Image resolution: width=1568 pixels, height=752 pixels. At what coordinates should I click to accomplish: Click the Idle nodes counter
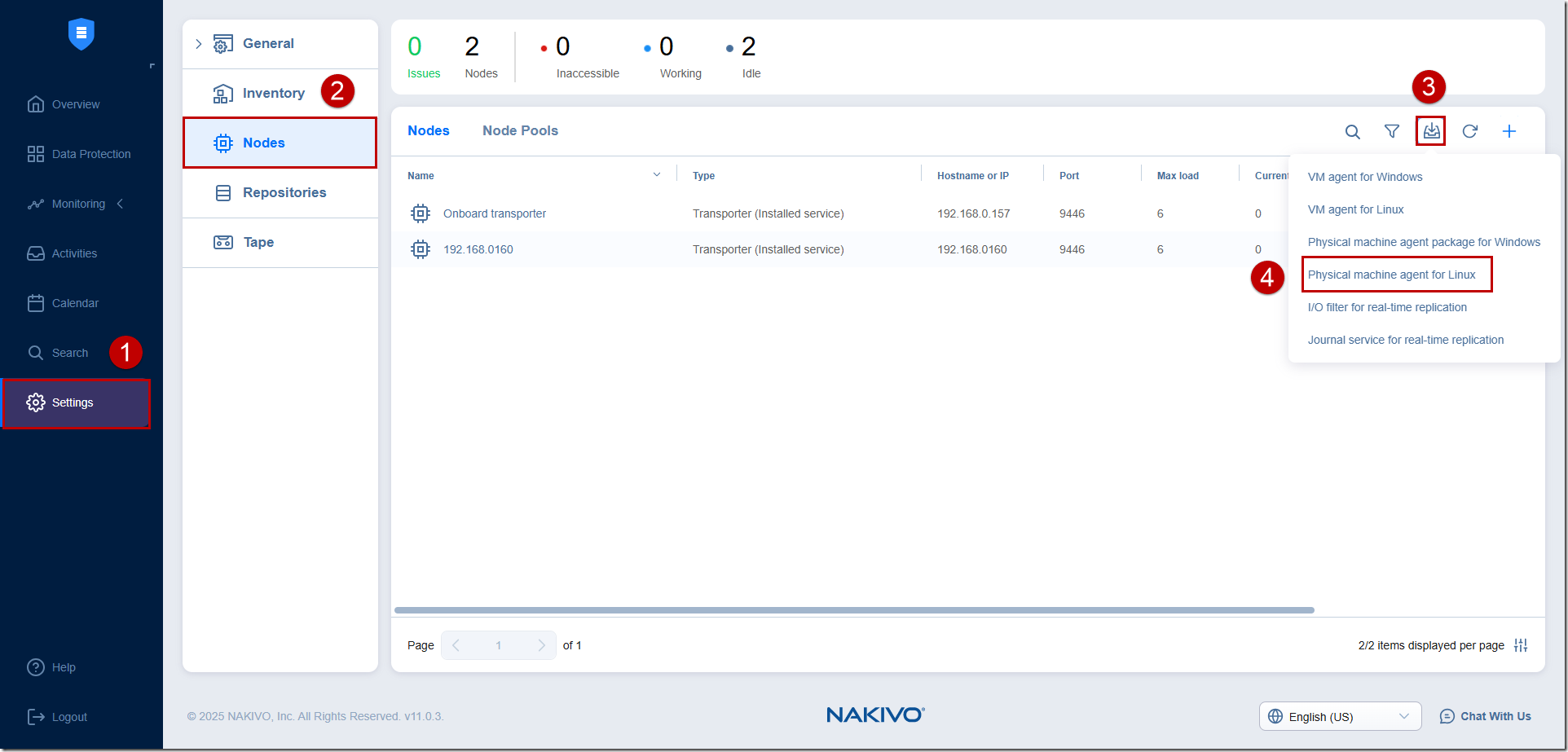point(743,56)
